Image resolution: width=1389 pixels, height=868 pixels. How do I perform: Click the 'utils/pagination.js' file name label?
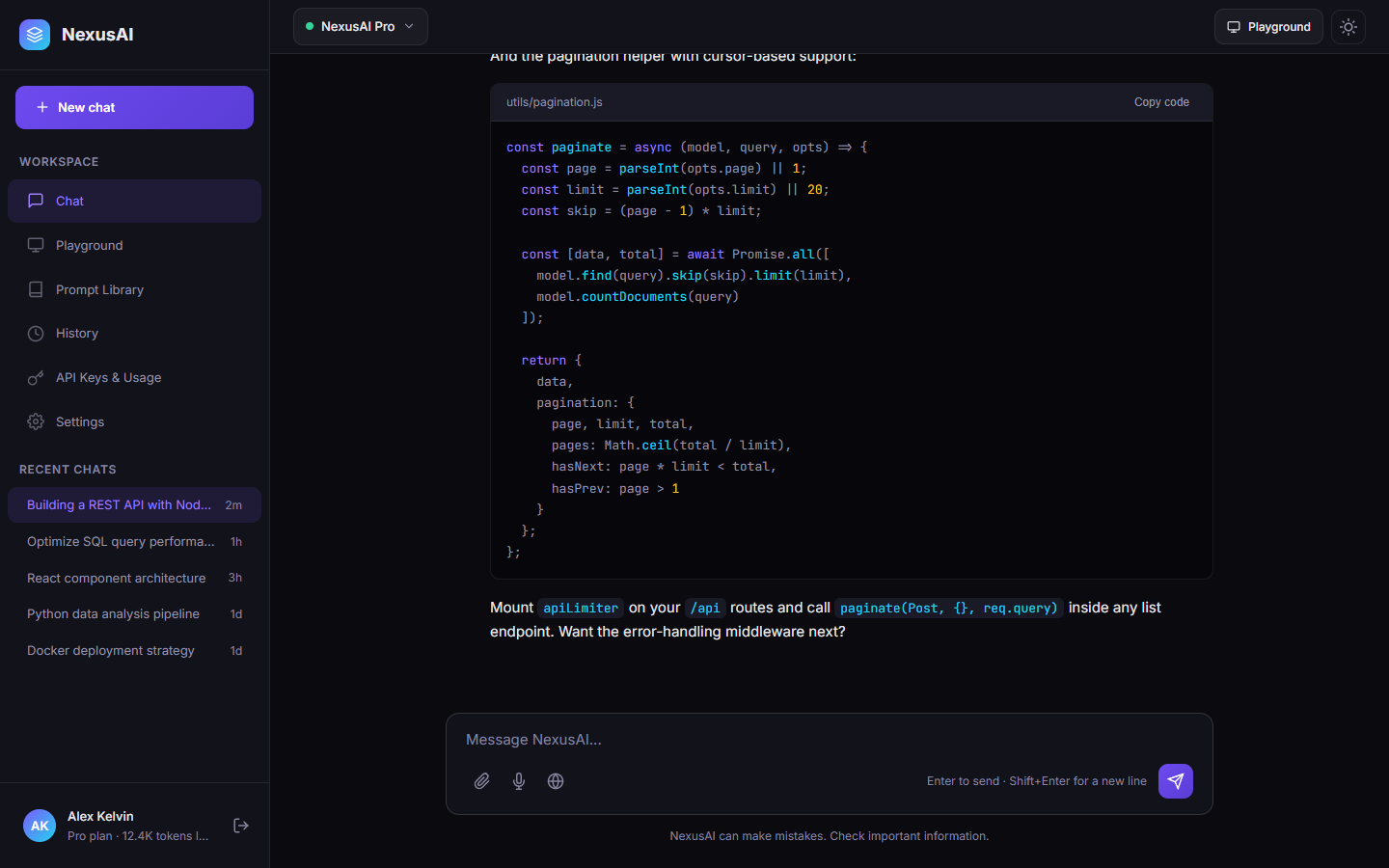[555, 102]
